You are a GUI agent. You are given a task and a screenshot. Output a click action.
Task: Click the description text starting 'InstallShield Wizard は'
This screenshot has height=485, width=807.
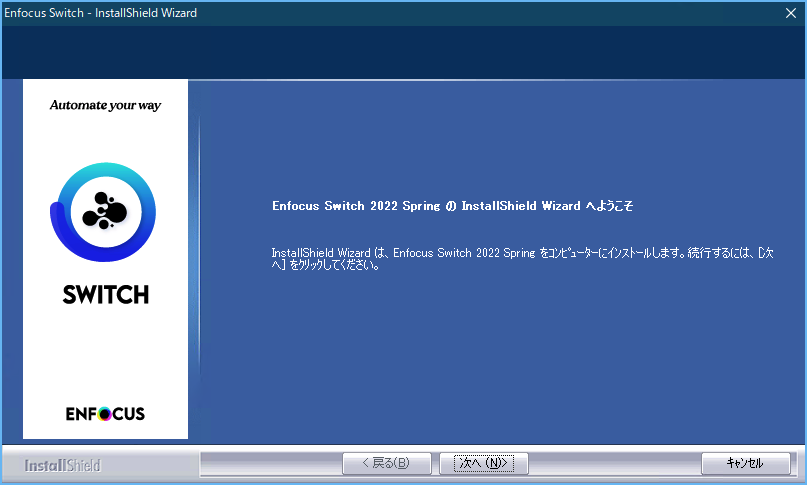click(x=522, y=259)
